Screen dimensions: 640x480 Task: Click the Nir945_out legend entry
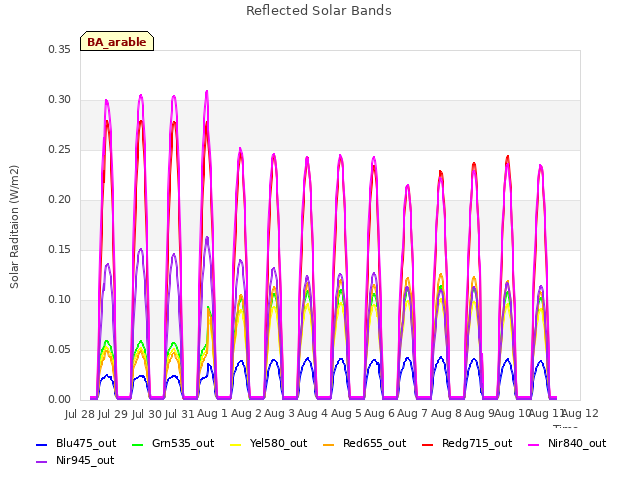coord(75,460)
